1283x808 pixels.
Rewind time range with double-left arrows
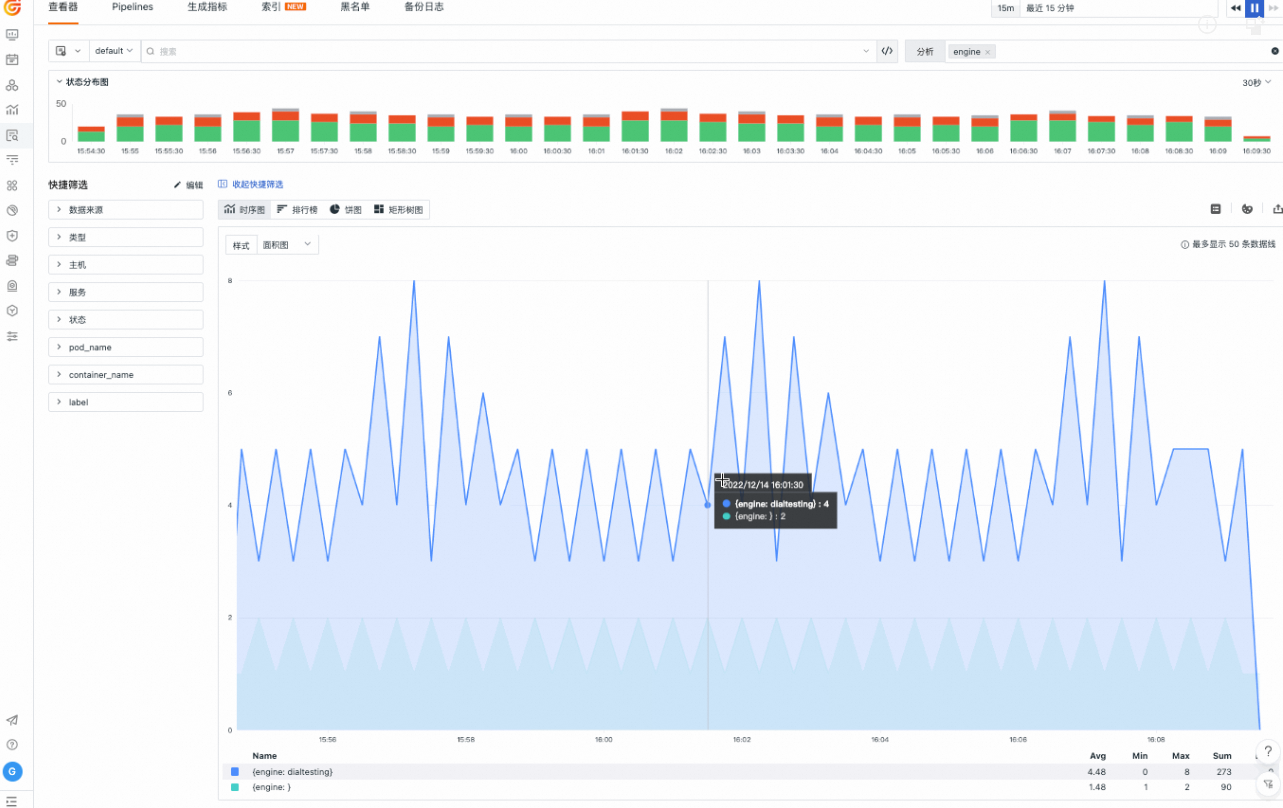coord(1236,8)
